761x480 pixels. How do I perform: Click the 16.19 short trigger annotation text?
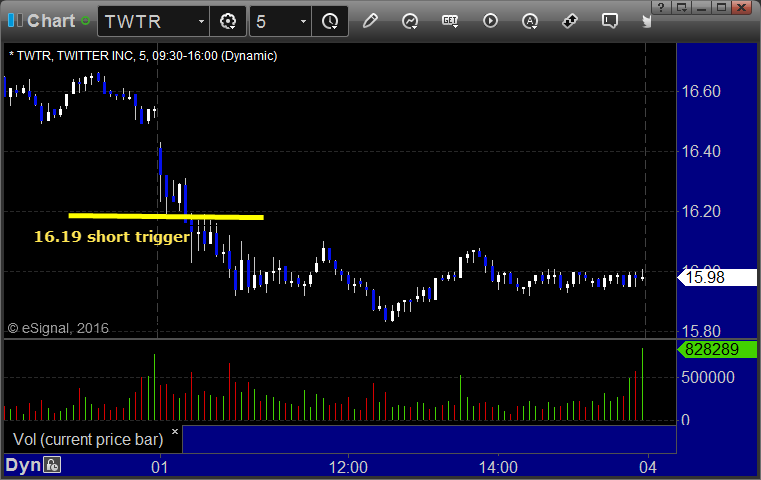(x=112, y=237)
